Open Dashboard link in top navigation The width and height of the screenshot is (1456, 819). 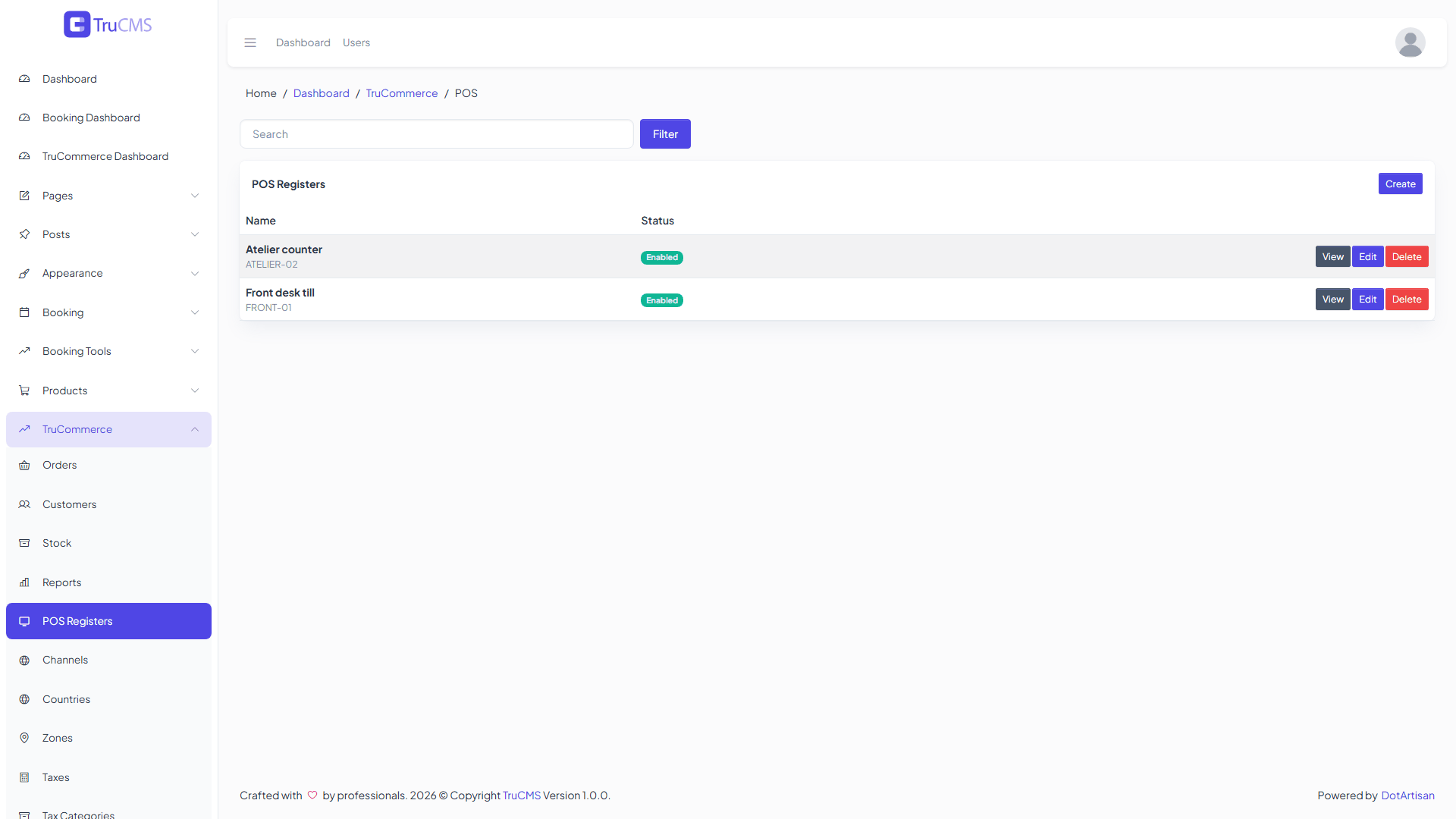click(x=303, y=42)
